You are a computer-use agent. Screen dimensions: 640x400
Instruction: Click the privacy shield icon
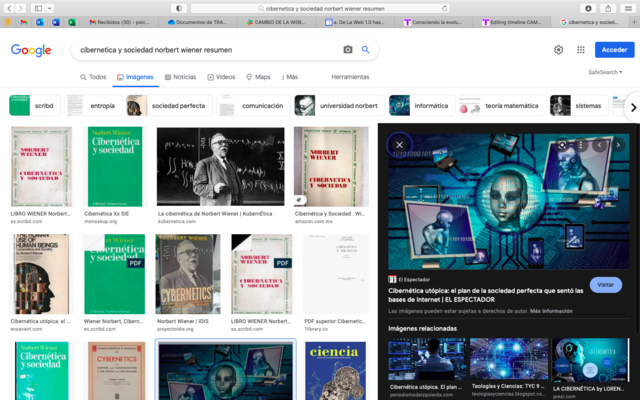pos(179,8)
